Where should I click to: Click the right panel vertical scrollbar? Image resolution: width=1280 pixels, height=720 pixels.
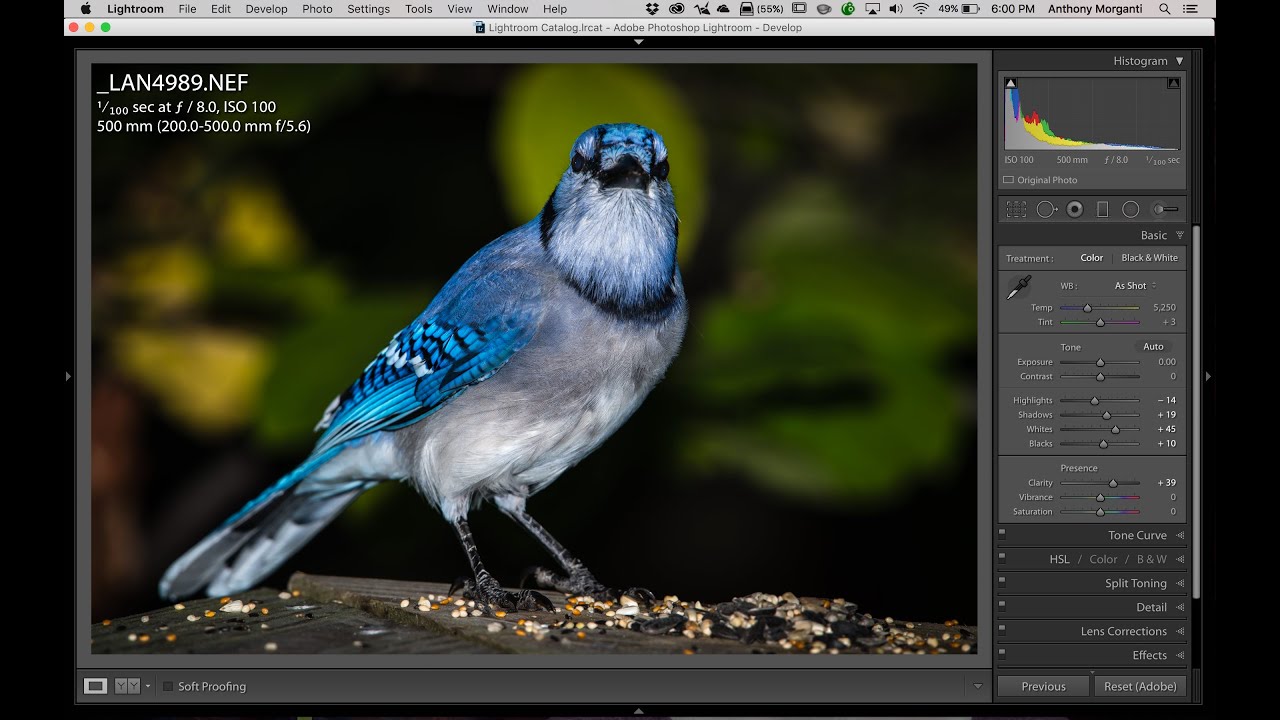pyautogui.click(x=1195, y=410)
